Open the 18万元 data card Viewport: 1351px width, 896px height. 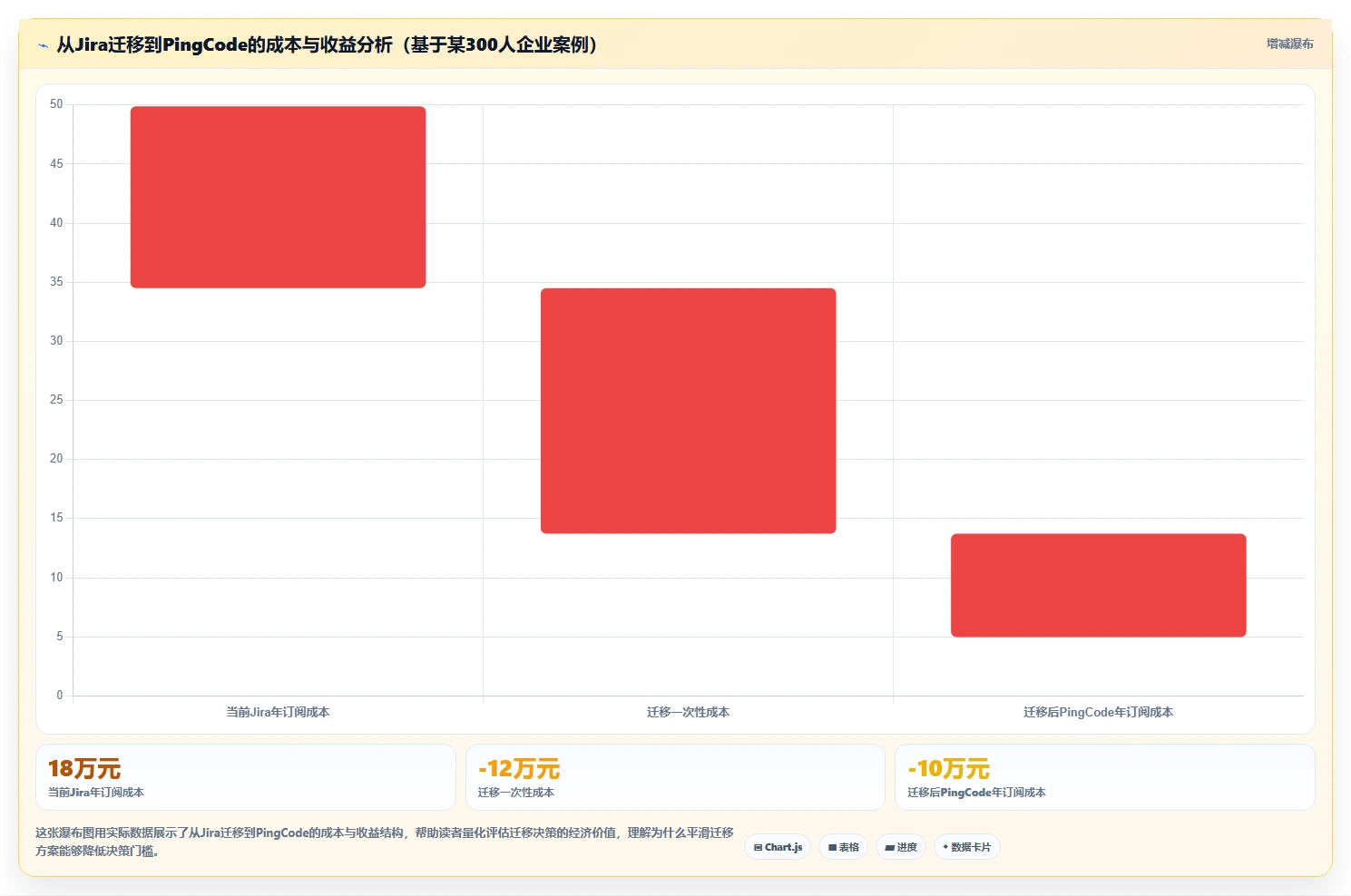pyautogui.click(x=245, y=777)
